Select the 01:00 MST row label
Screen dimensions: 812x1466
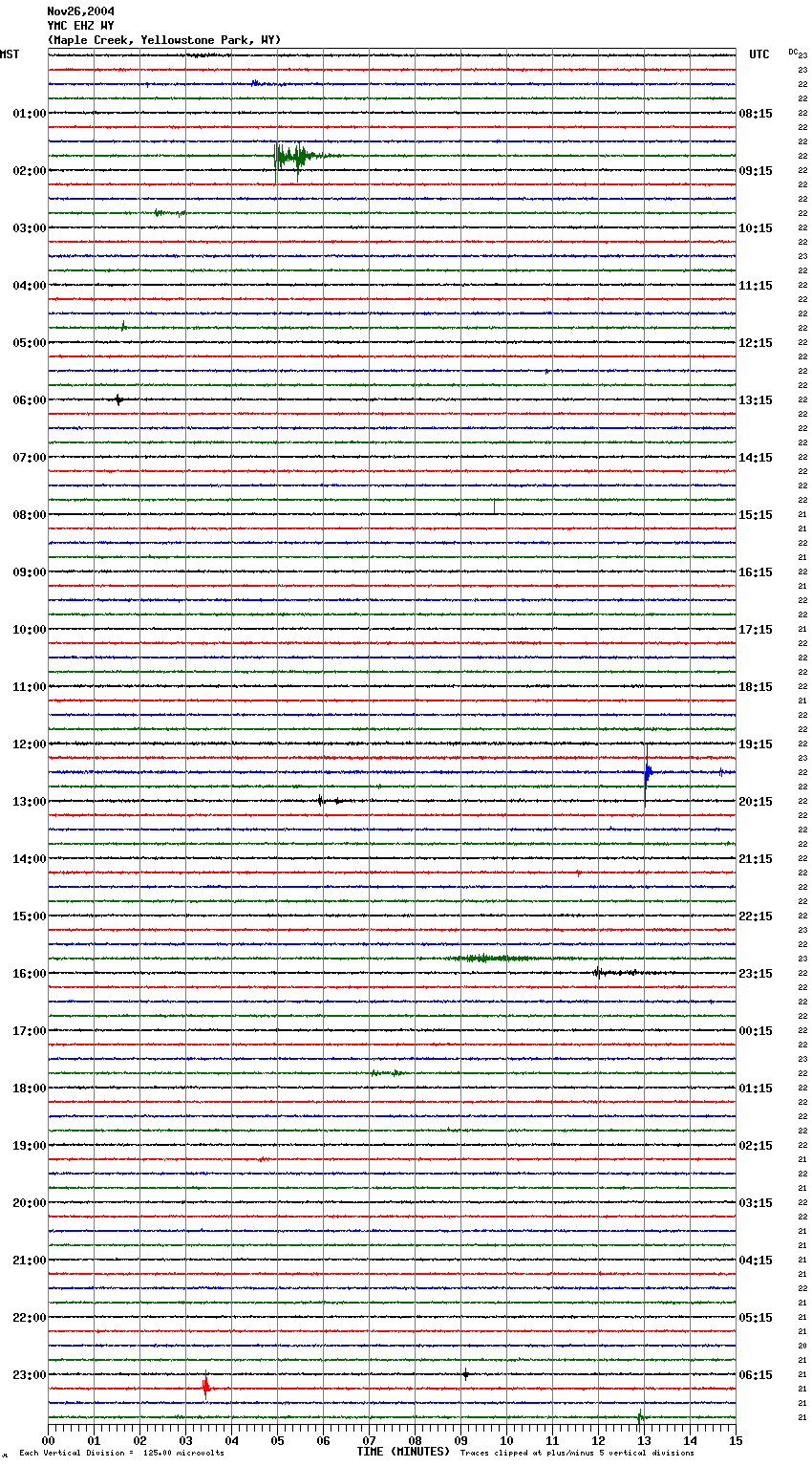pos(30,114)
